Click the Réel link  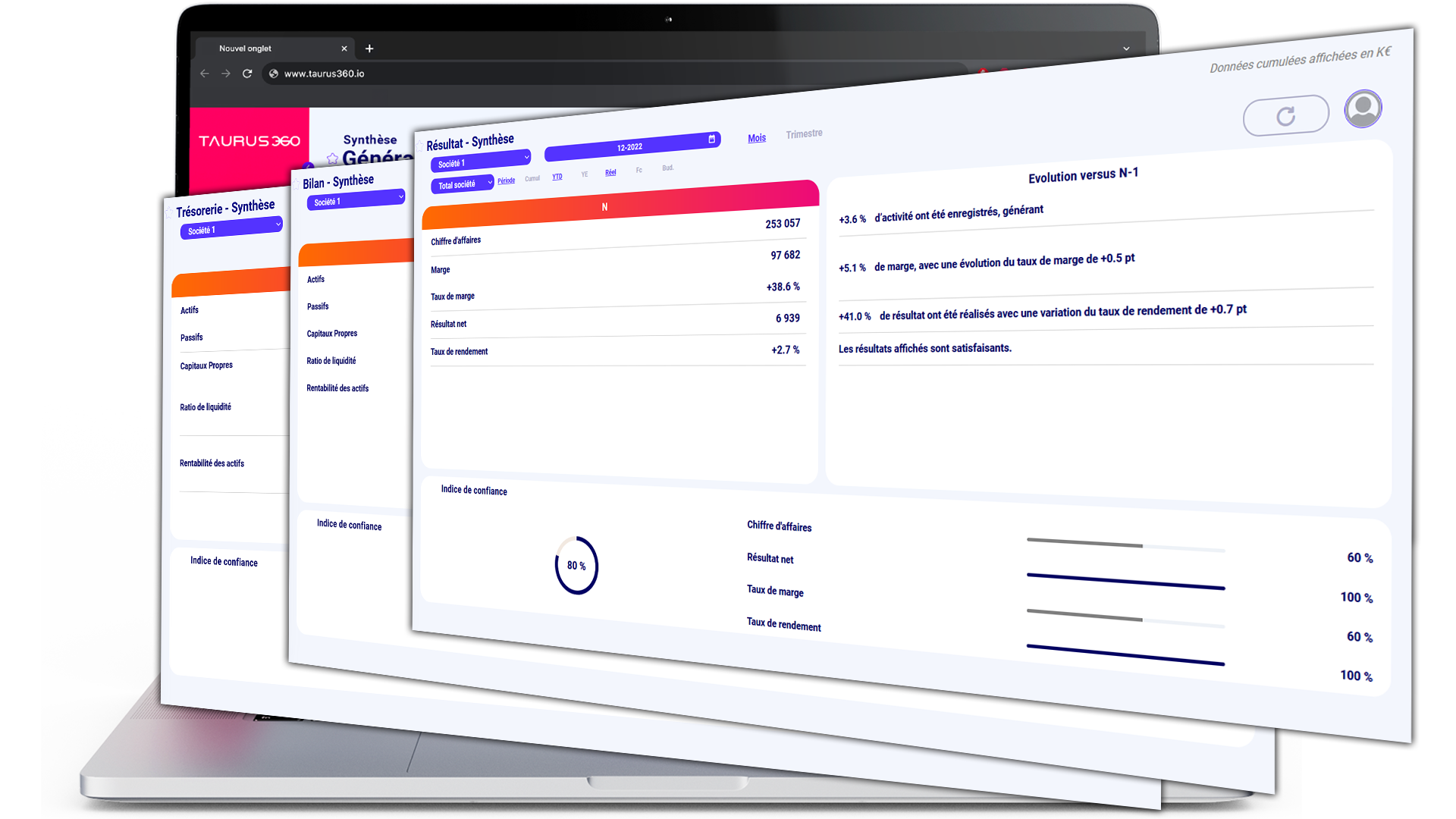pos(610,173)
